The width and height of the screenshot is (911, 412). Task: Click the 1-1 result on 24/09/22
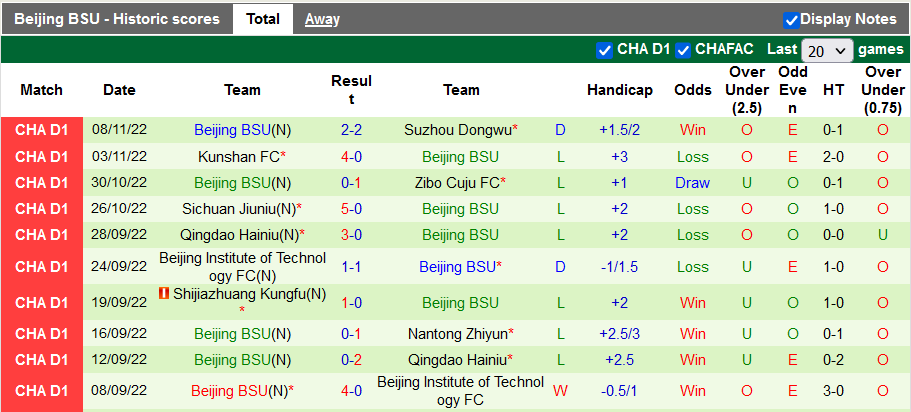click(x=352, y=267)
